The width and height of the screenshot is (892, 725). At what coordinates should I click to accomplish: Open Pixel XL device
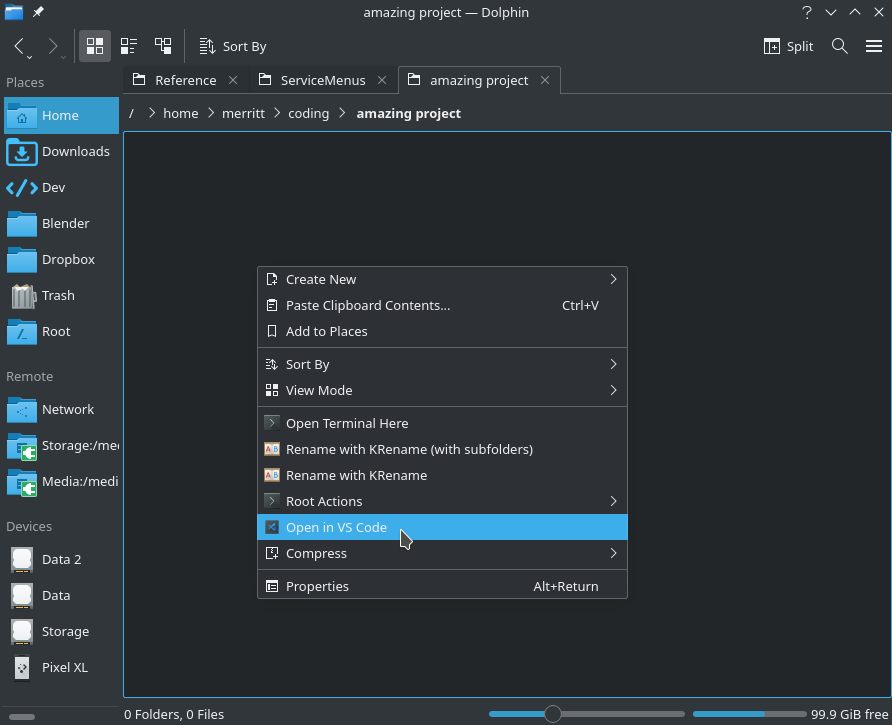point(61,668)
